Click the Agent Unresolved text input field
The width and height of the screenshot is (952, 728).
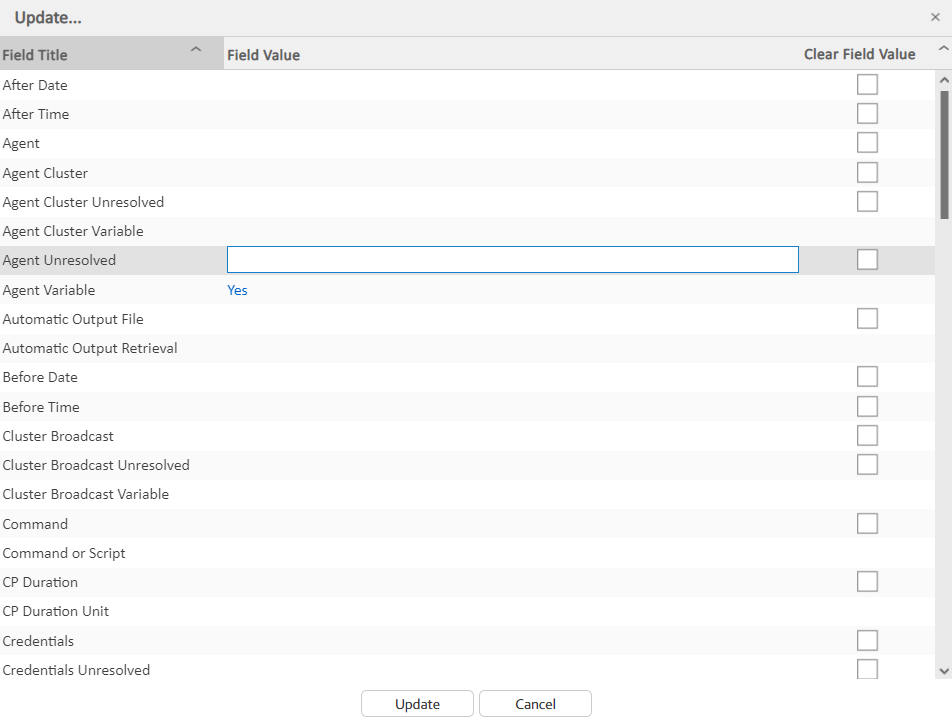pos(512,260)
